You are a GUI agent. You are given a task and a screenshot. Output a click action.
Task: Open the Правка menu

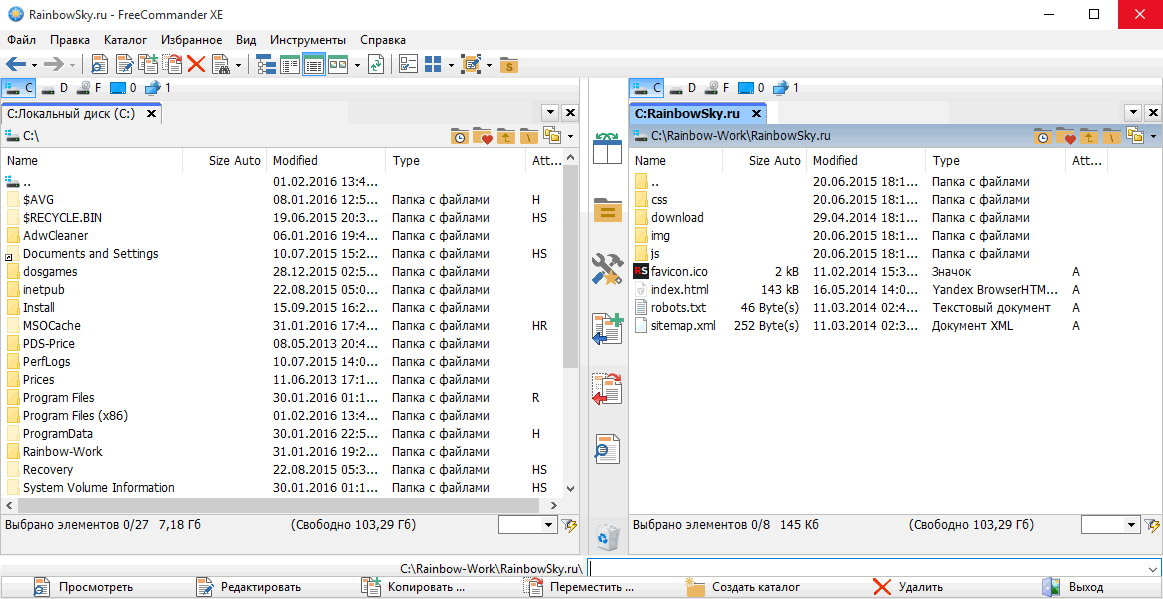click(x=70, y=40)
